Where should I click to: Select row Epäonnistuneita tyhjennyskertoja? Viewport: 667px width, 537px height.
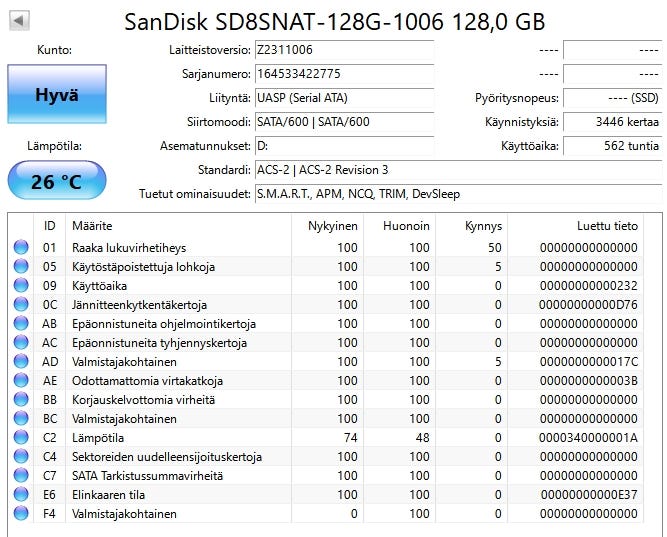pos(326,342)
